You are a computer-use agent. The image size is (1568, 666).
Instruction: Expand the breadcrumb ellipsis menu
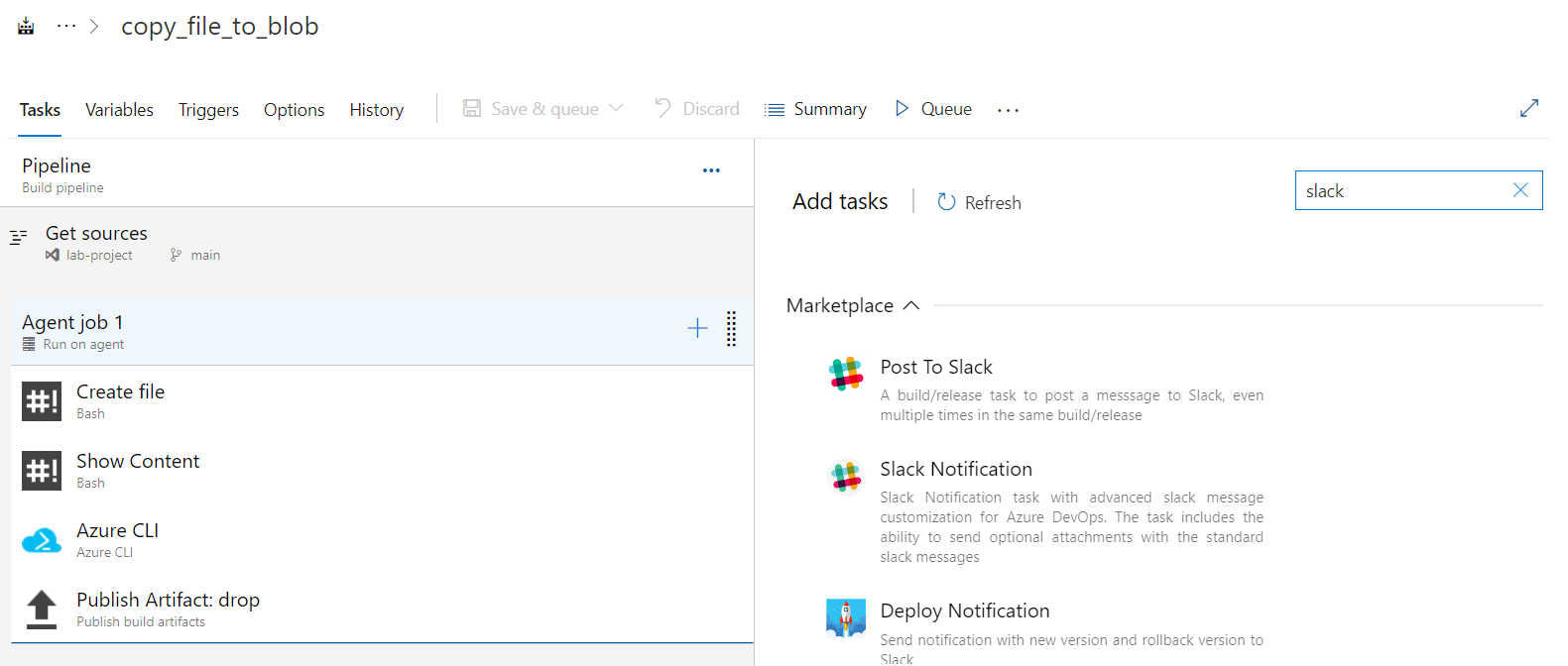click(66, 26)
